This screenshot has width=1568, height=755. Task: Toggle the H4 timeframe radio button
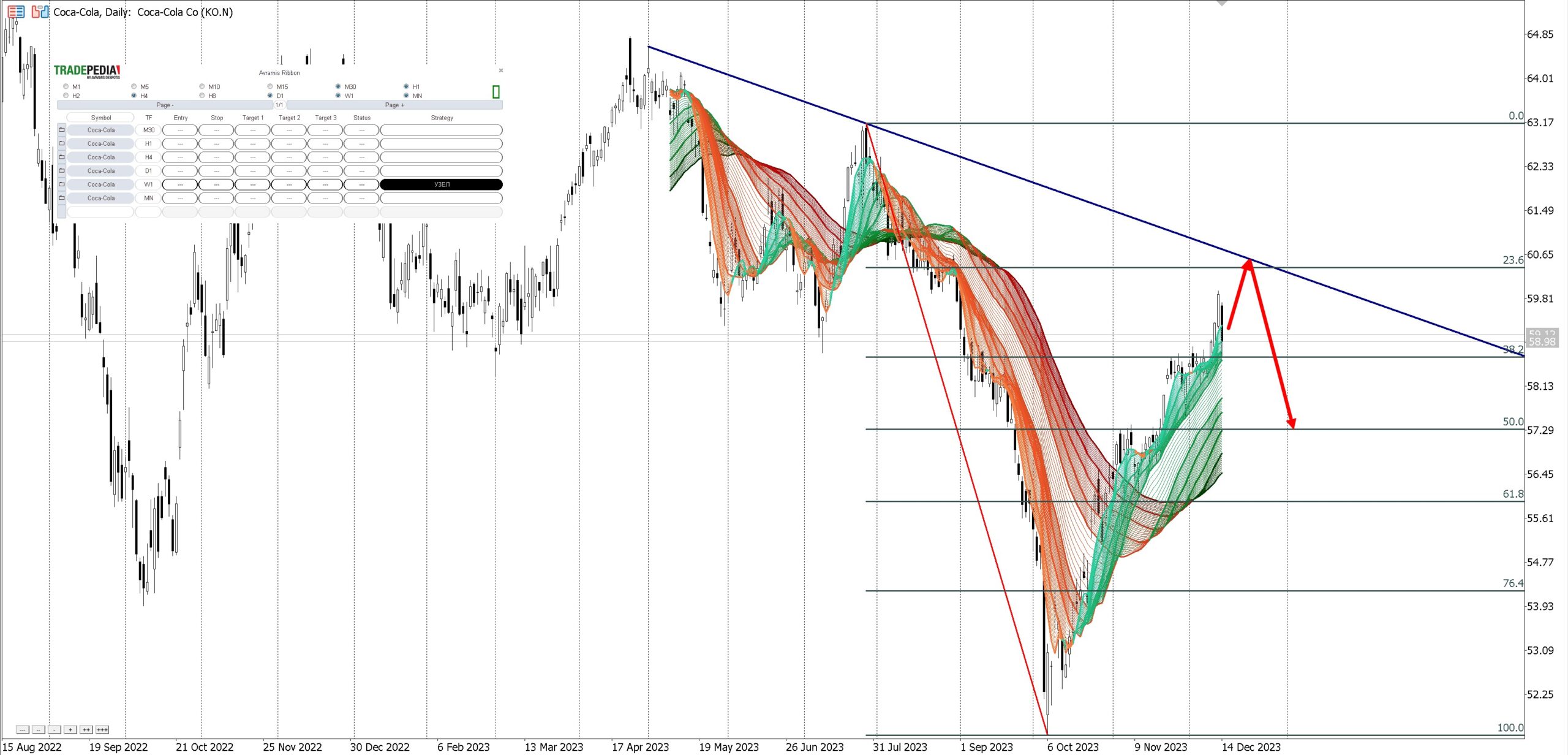point(134,96)
